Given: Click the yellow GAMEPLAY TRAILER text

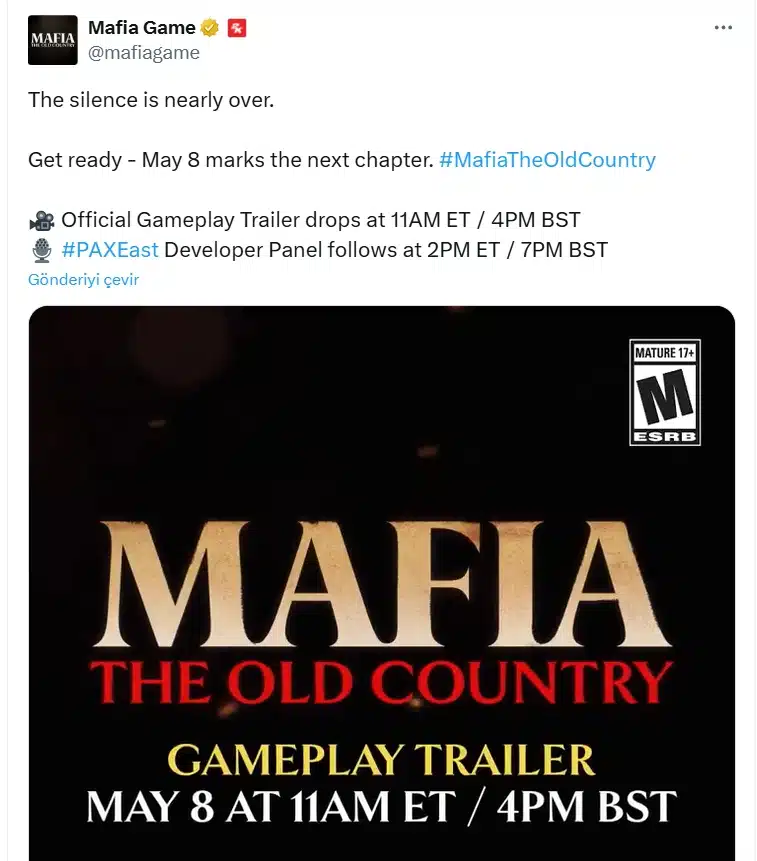Looking at the screenshot, I should pos(381,759).
